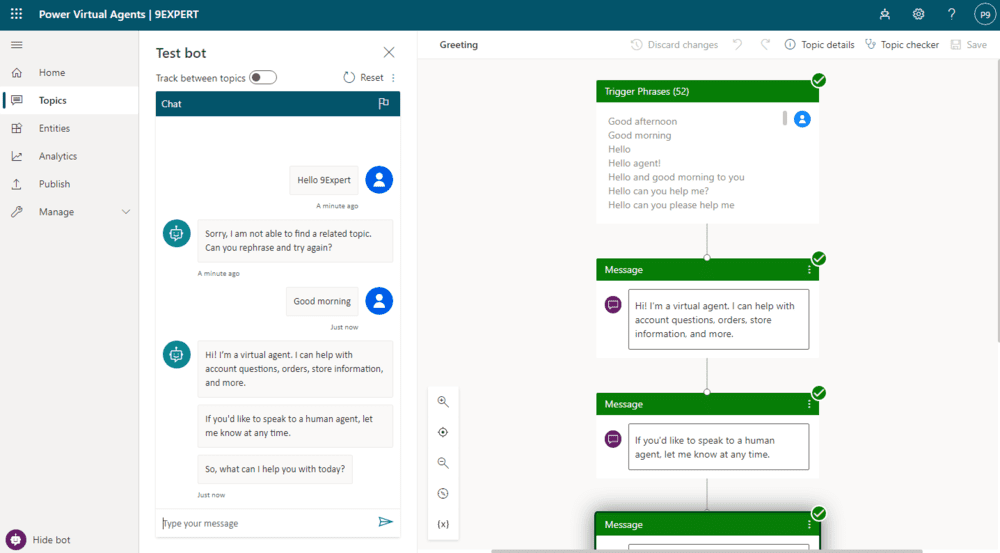
Task: Click message icon beside human agent text
Action: [613, 439]
